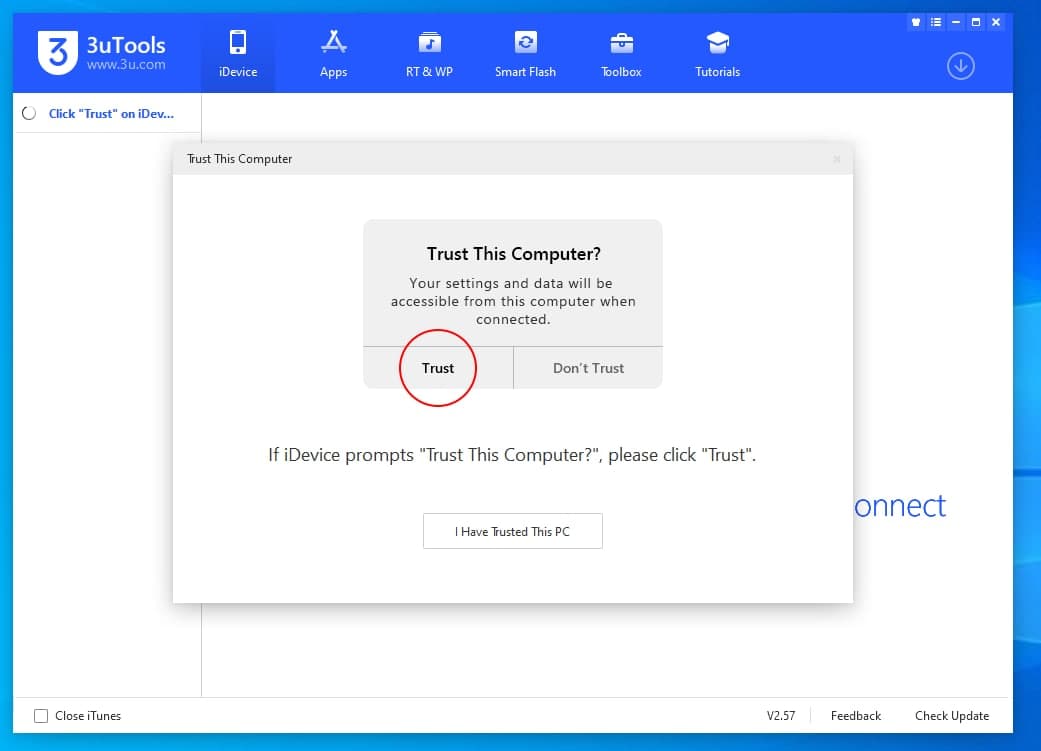
Task: Open Tutorials graduation cap icon
Action: 717,54
